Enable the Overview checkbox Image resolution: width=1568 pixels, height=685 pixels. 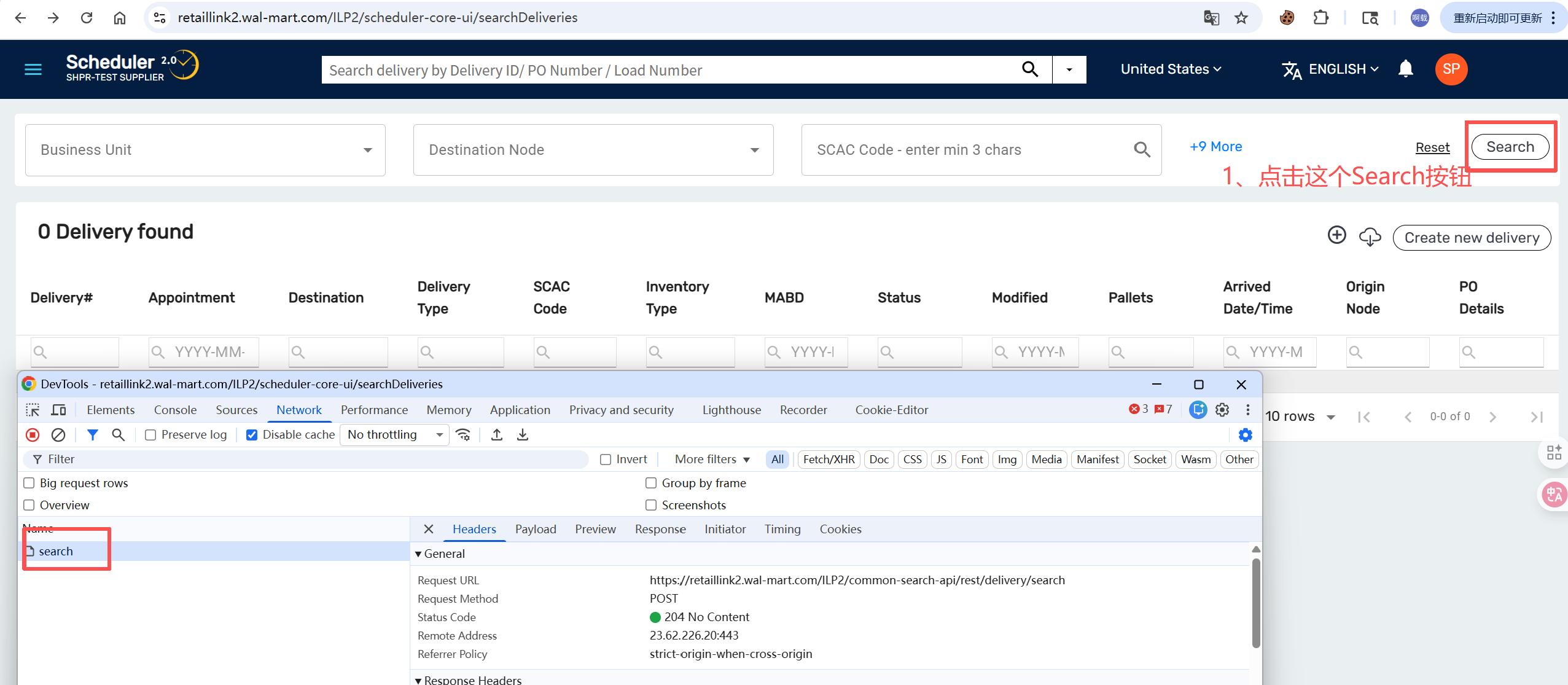(29, 505)
